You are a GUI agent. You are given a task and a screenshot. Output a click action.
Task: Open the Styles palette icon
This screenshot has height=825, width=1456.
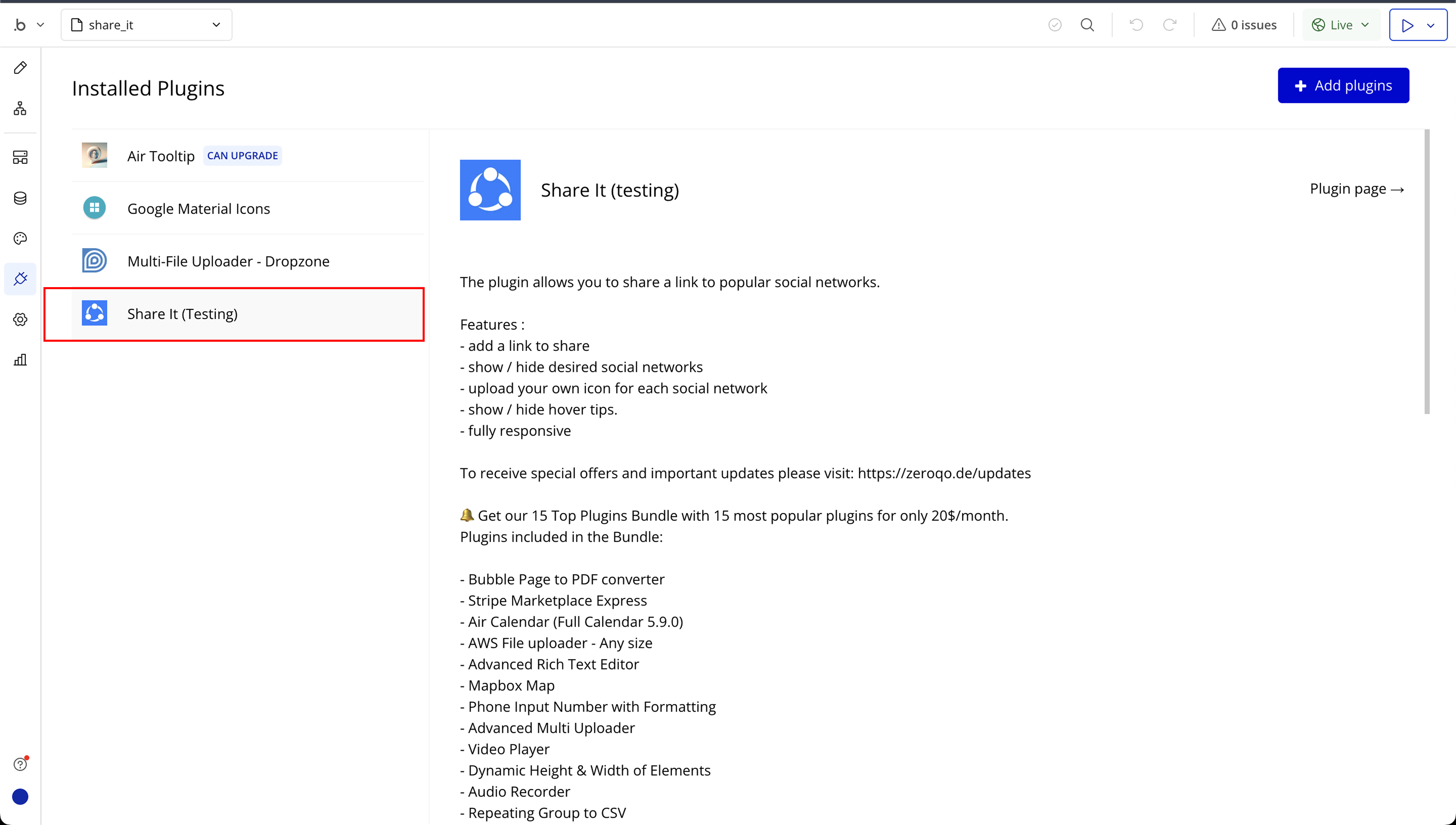tap(21, 239)
